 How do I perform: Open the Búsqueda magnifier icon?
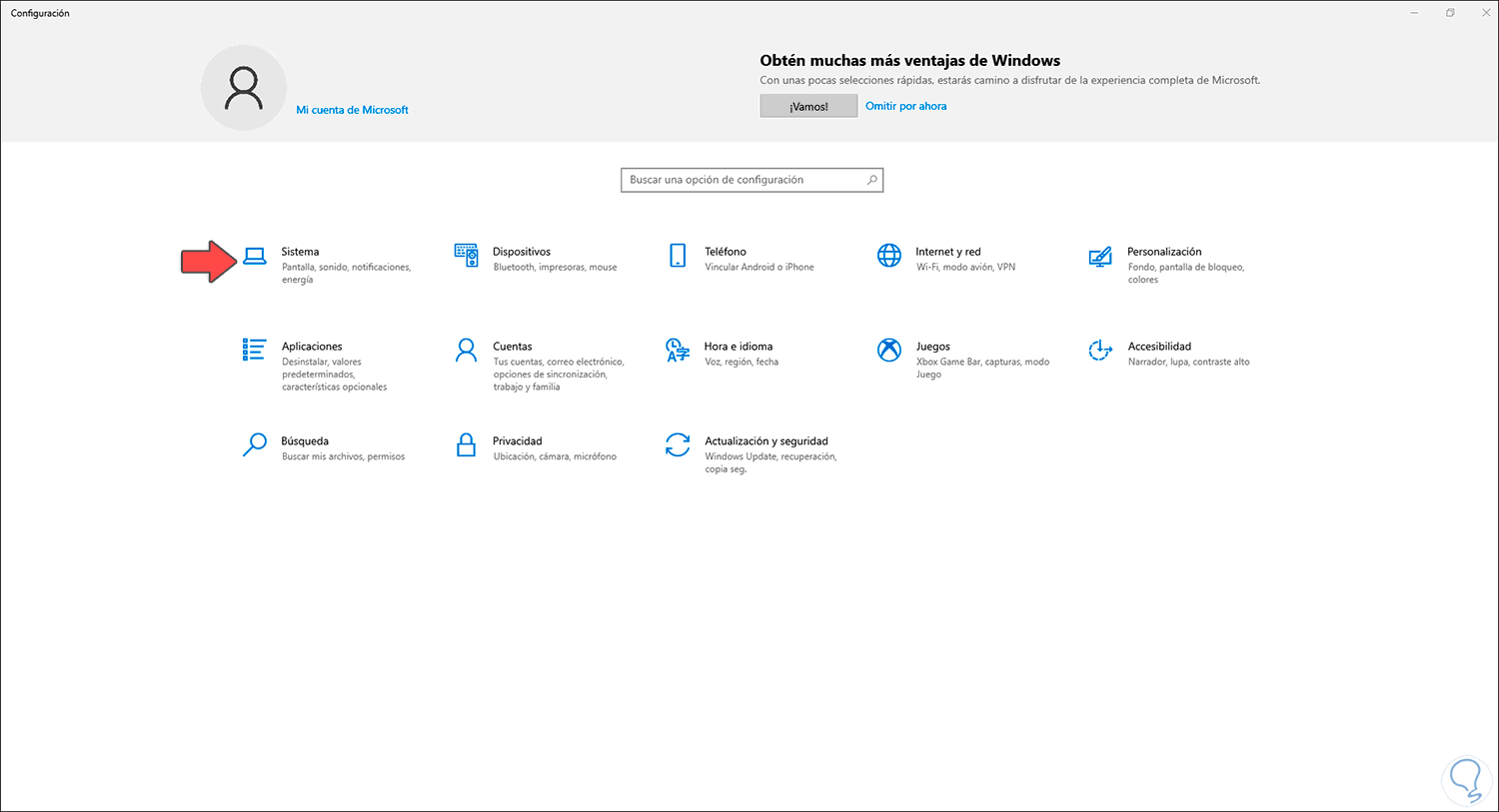coord(255,444)
